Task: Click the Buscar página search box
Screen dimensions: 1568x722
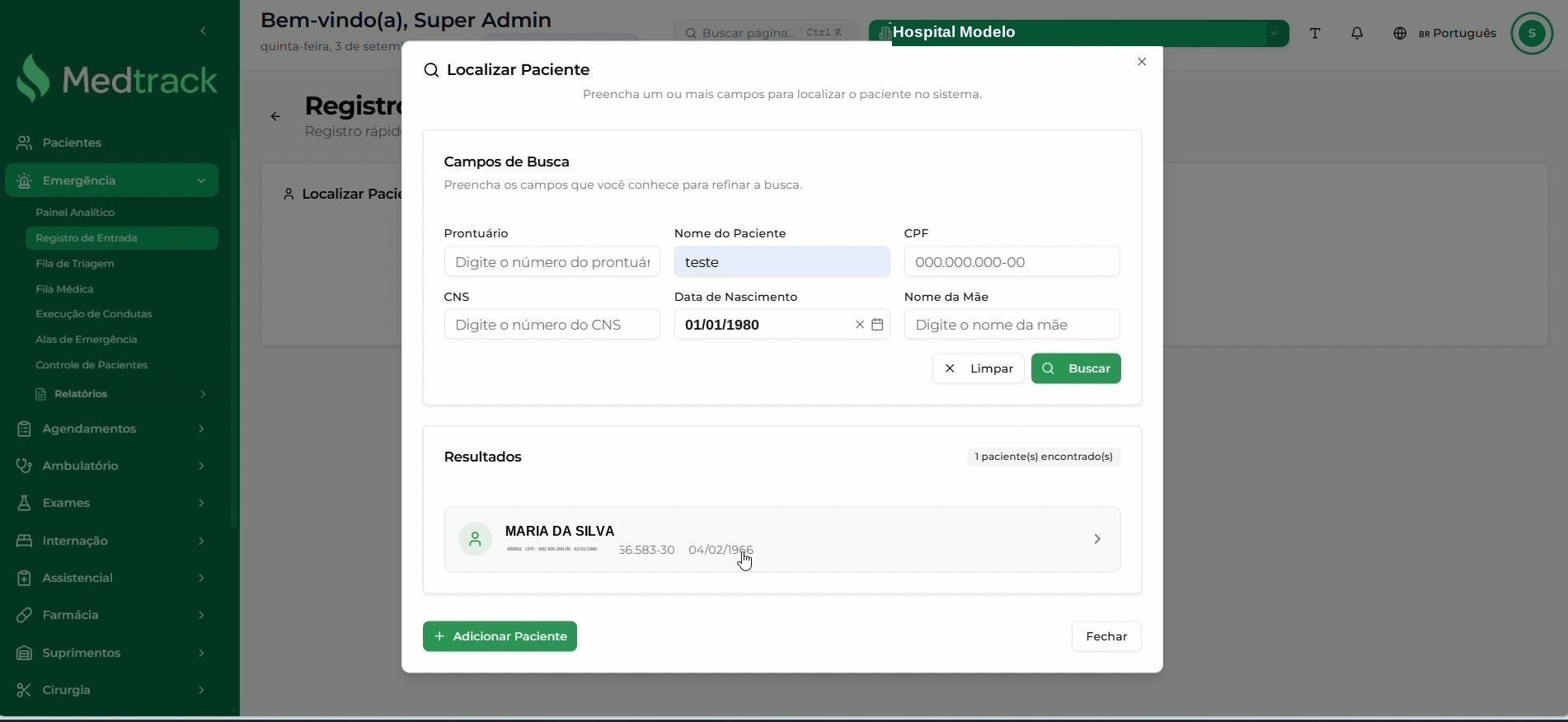Action: 766,33
